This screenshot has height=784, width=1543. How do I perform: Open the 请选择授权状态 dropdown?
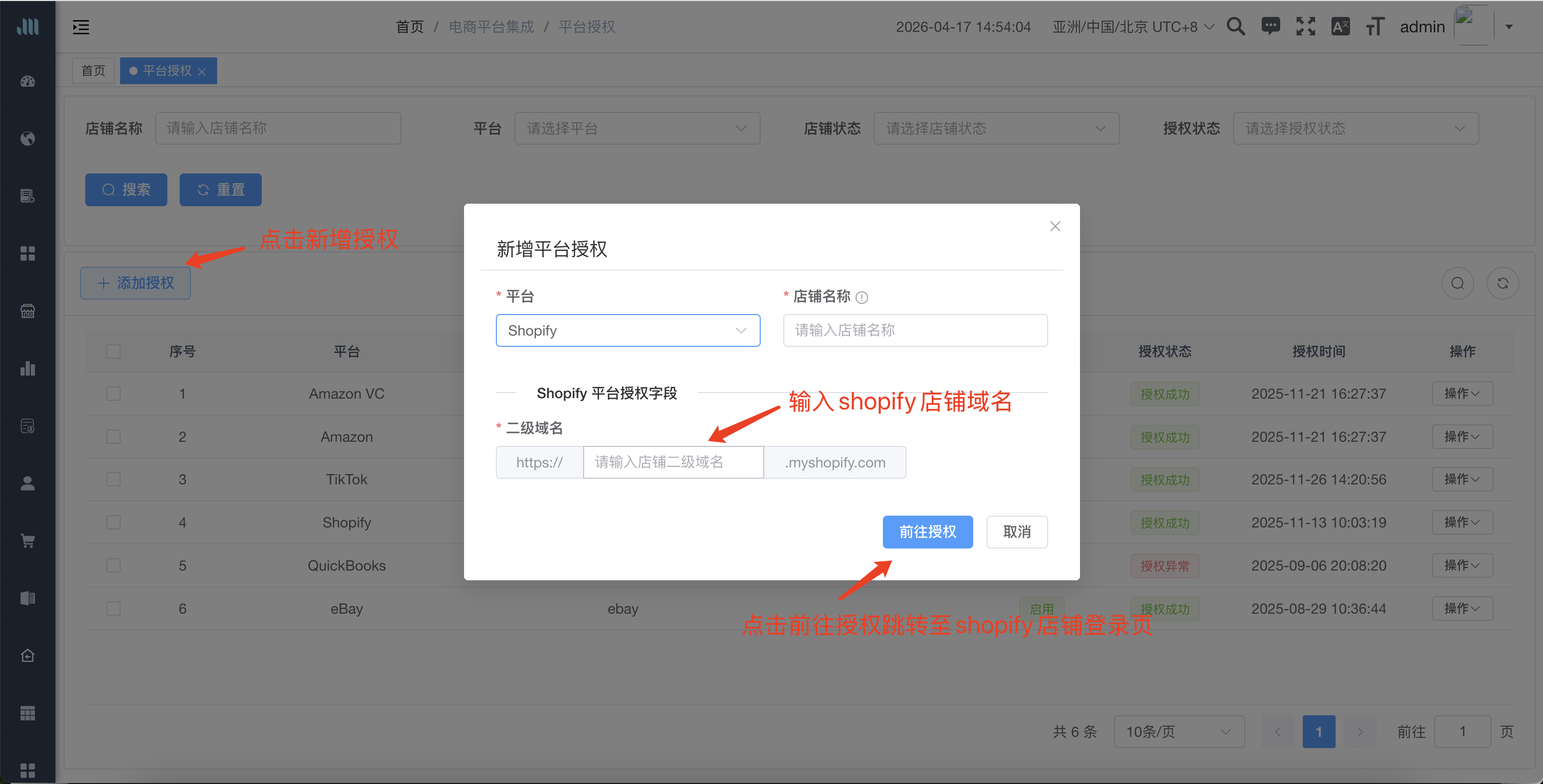1356,128
